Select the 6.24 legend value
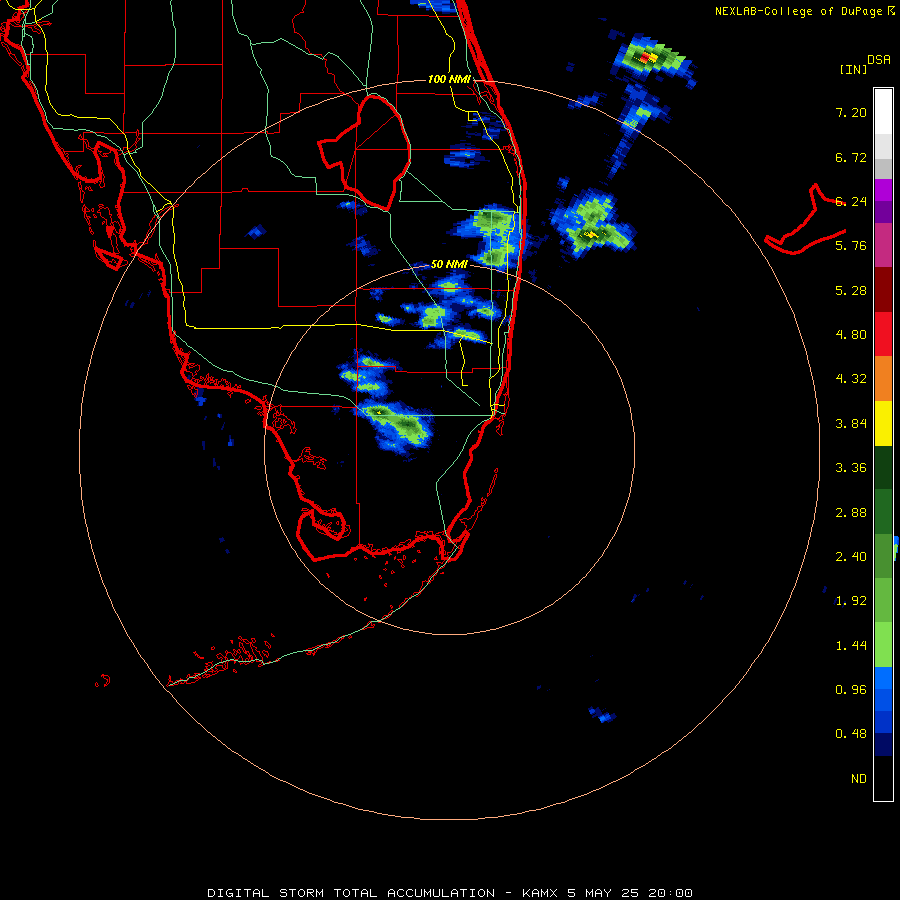900x900 pixels. click(x=851, y=201)
